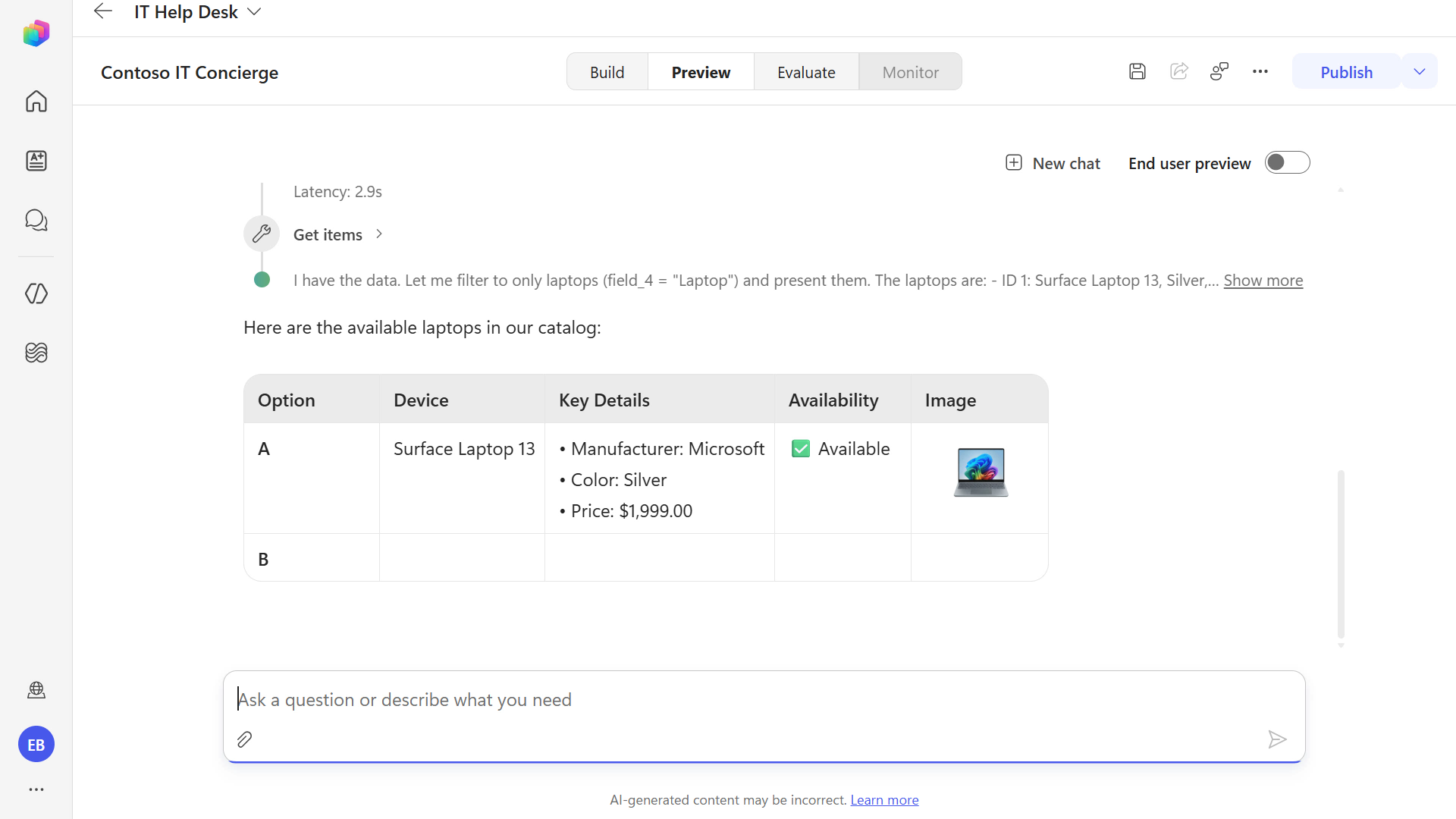Focus the Ask a question input field

click(x=764, y=700)
